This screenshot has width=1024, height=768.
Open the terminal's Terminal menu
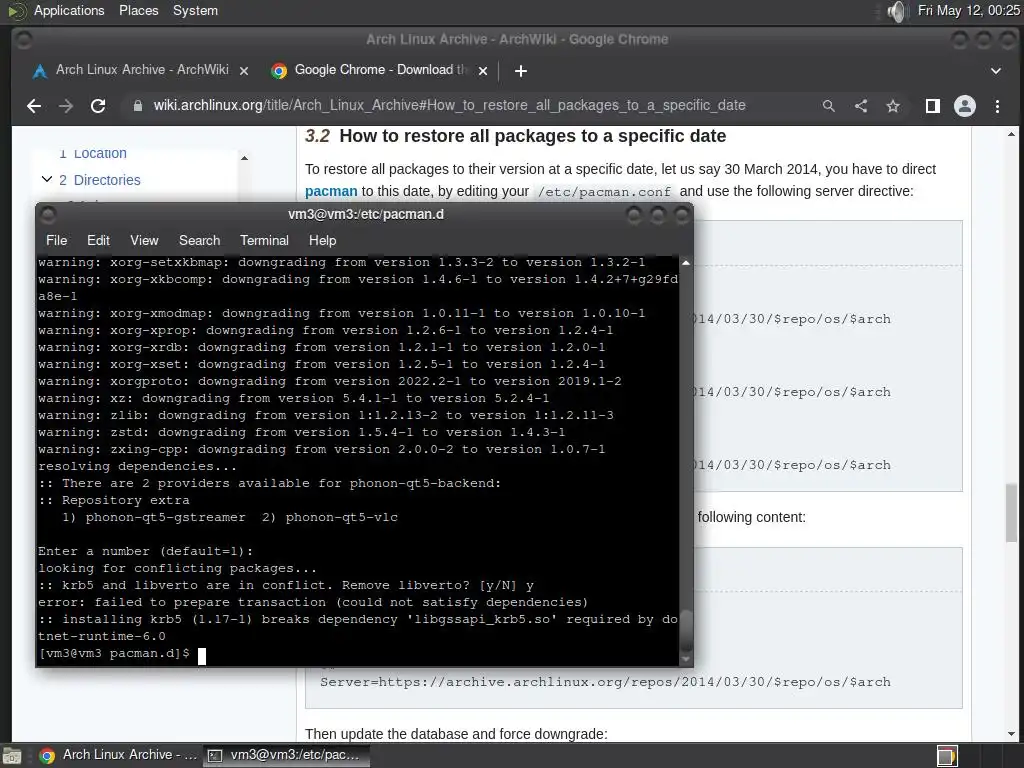(264, 240)
